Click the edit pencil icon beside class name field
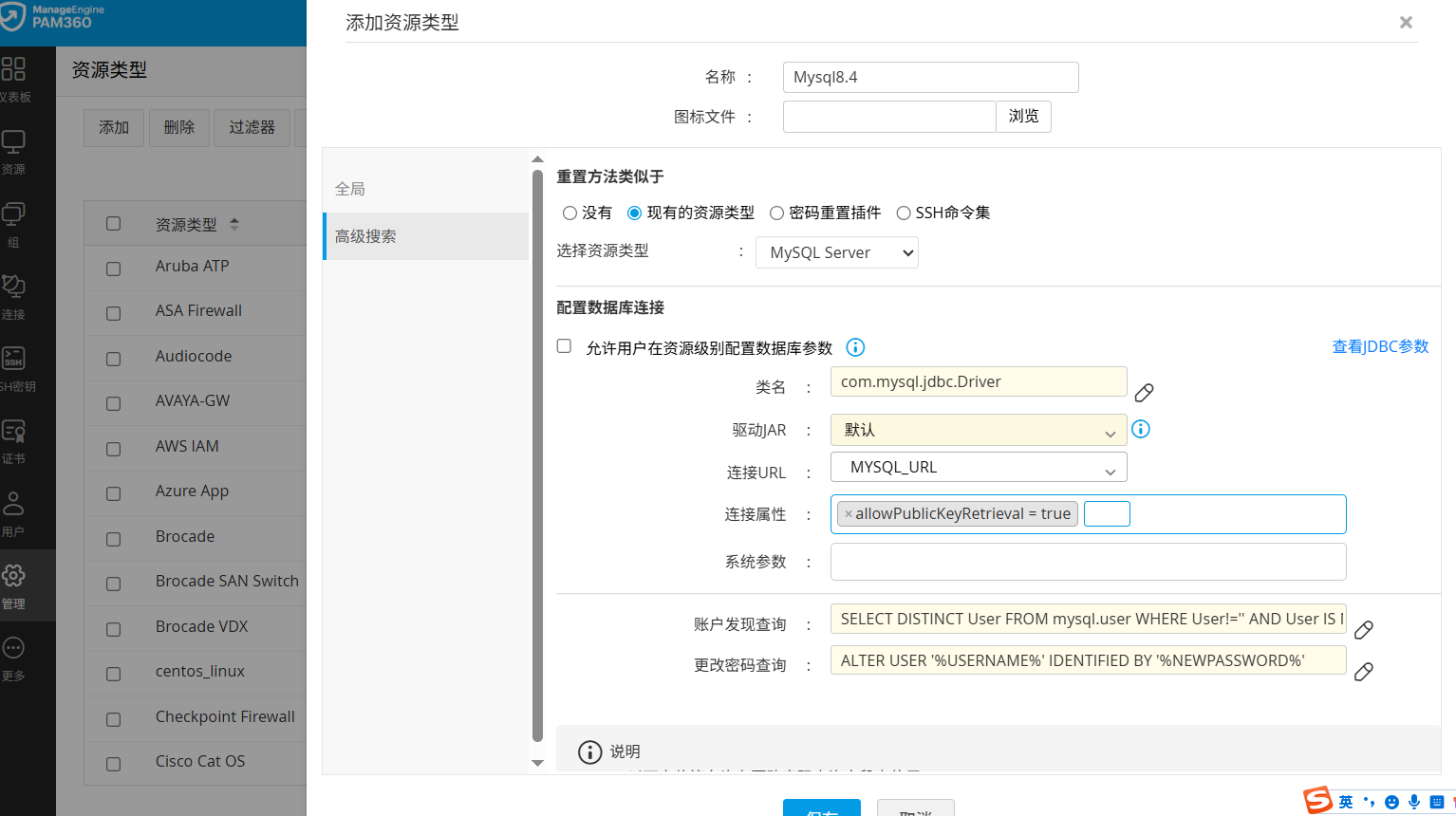This screenshot has height=816, width=1456. click(x=1144, y=392)
